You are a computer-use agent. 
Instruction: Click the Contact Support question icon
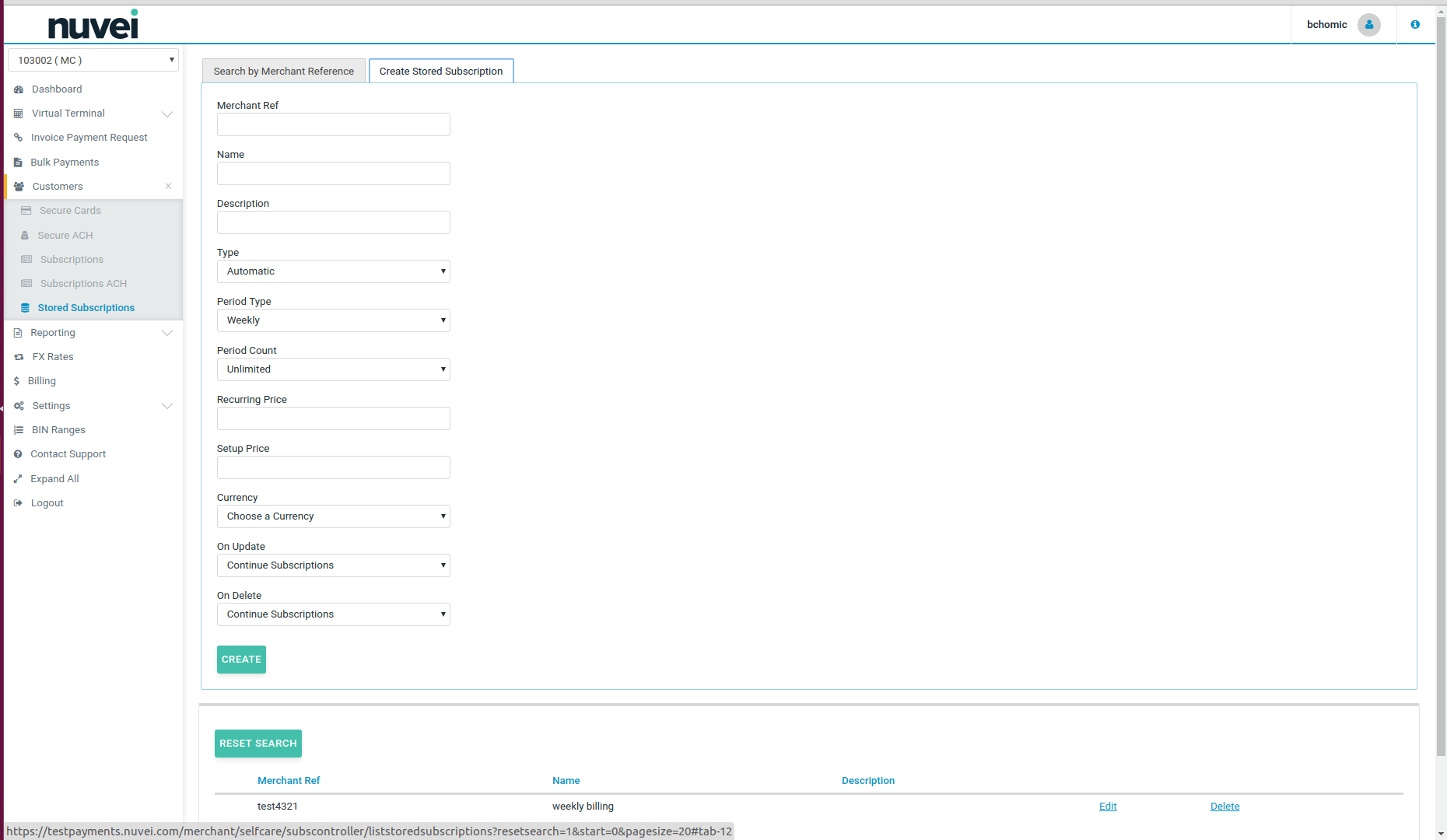coord(18,454)
